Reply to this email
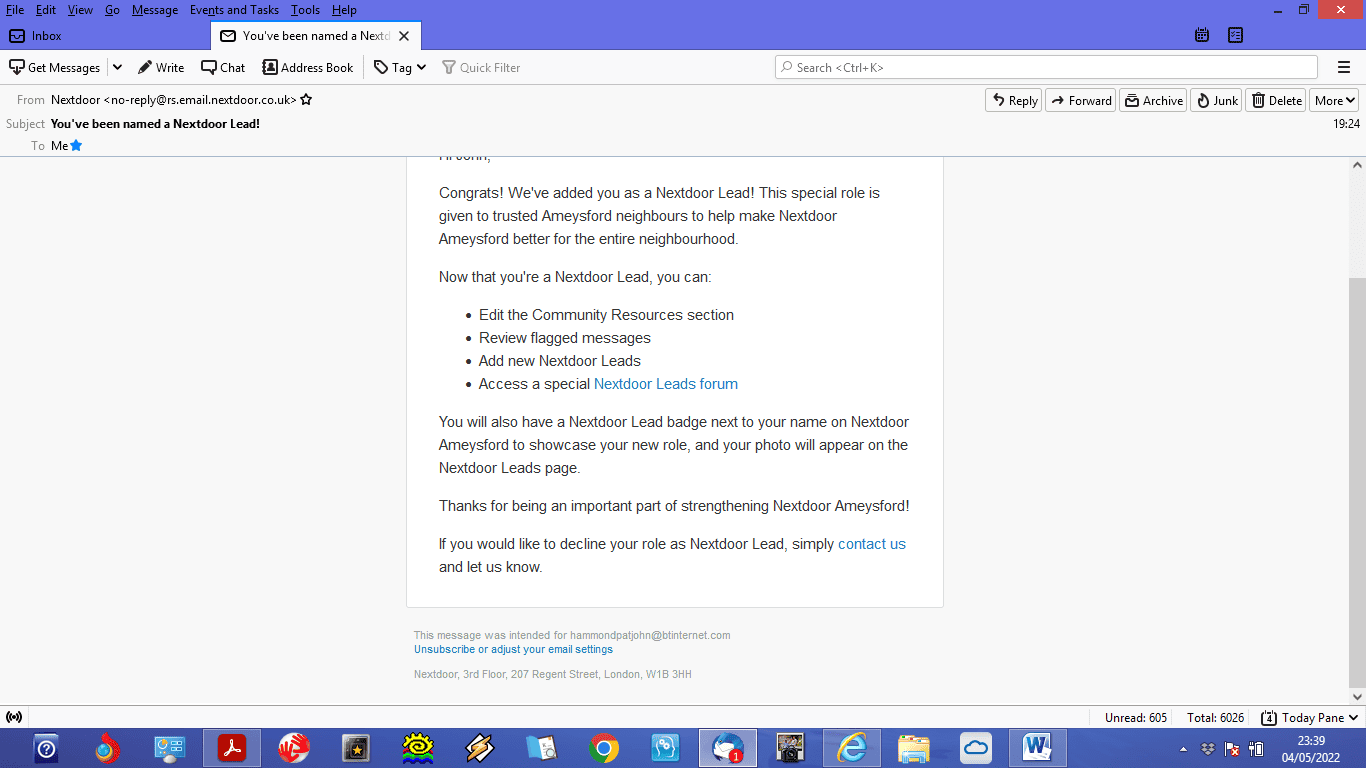This screenshot has width=1366, height=768. [1014, 100]
